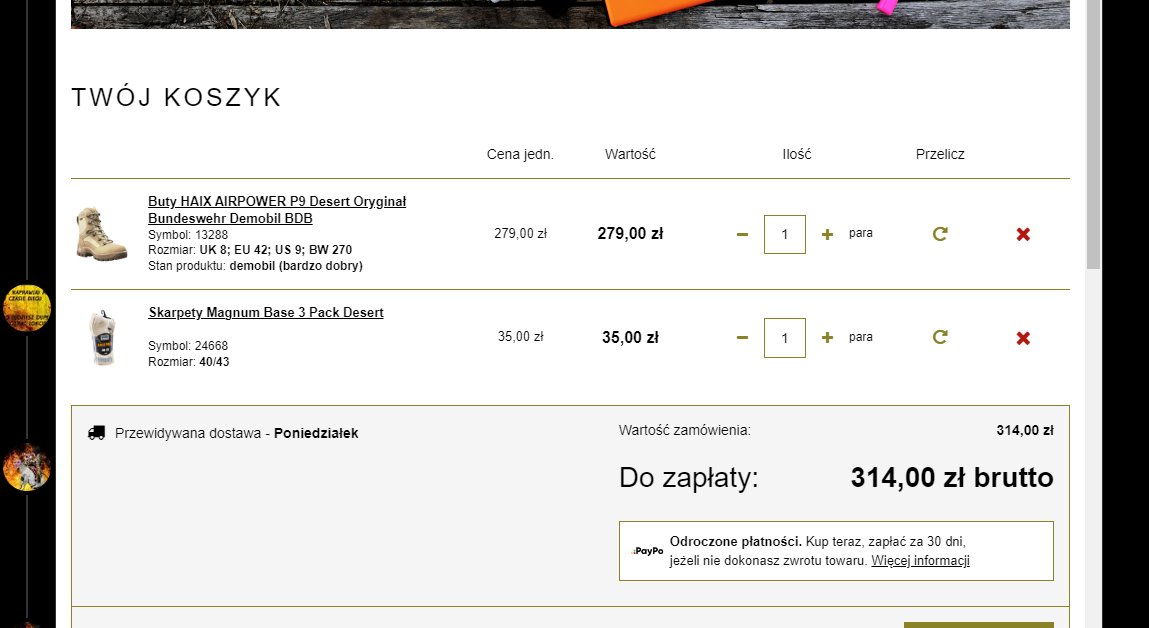Viewport: 1149px width, 628px height.
Task: Click the 'TWÓJ KOSZYK' heading
Action: [177, 97]
